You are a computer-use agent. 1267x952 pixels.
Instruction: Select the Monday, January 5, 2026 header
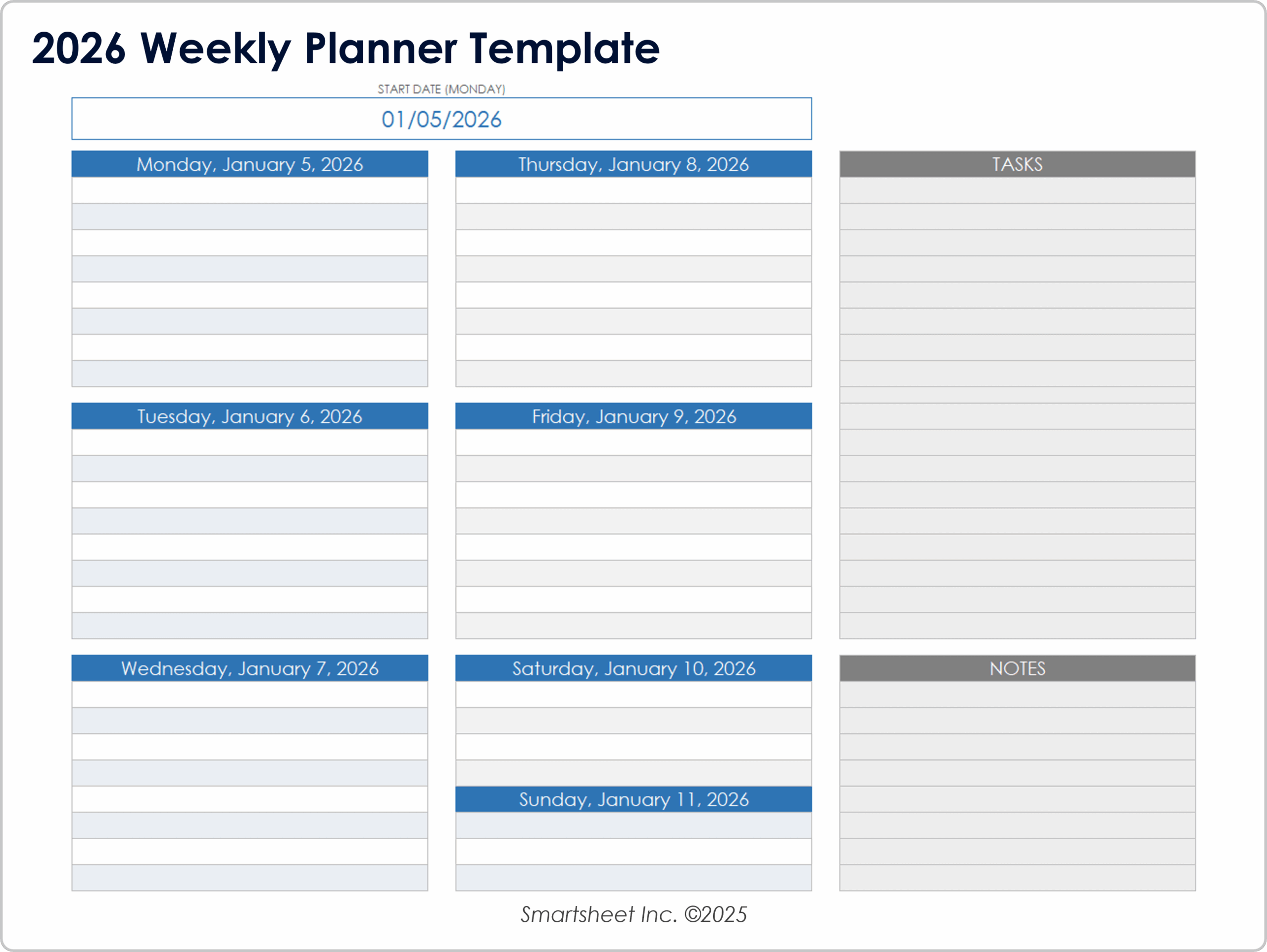click(x=250, y=164)
